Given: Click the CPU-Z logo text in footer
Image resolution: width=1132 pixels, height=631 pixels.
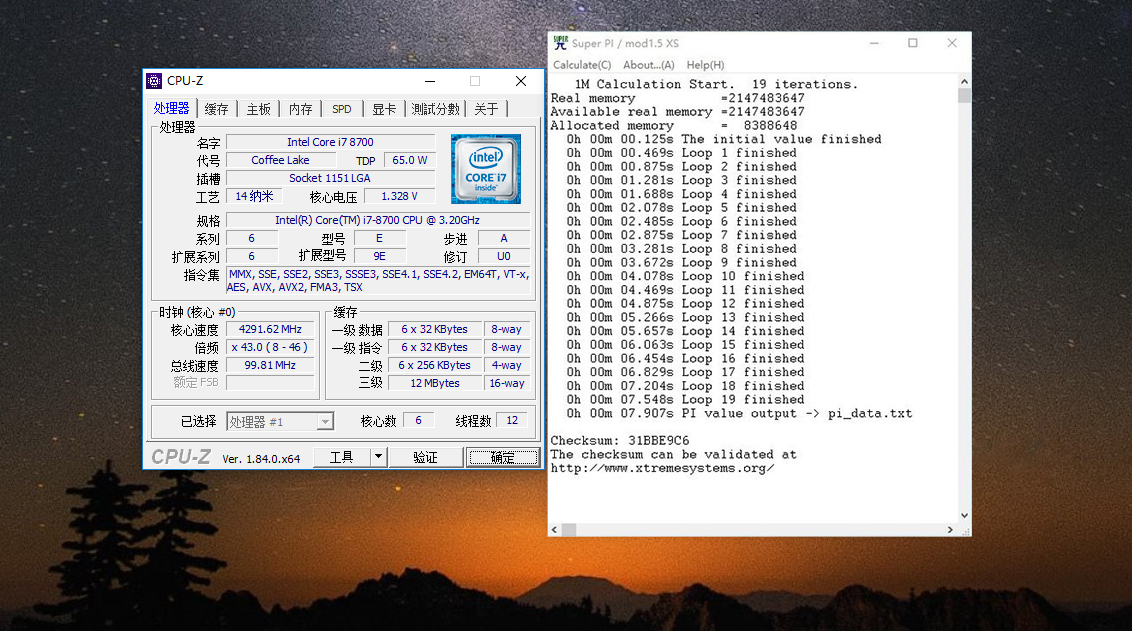Looking at the screenshot, I should click(181, 457).
